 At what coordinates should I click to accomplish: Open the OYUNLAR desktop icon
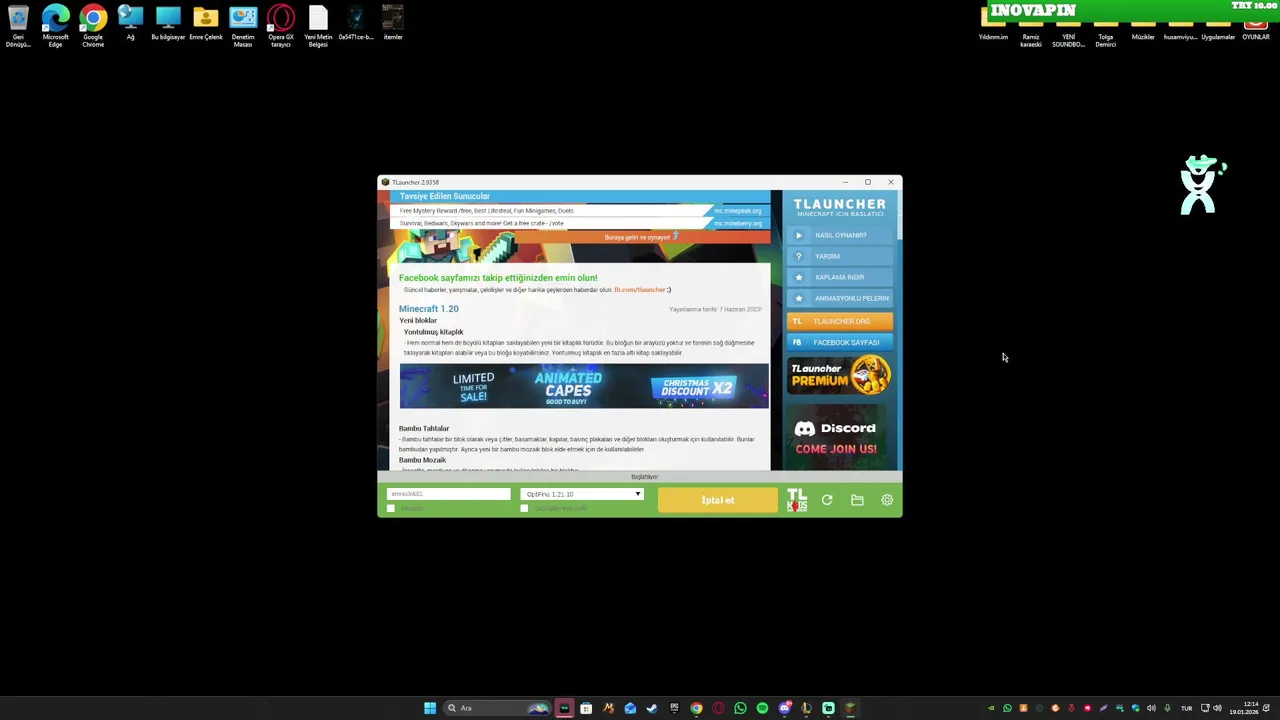point(1256,31)
